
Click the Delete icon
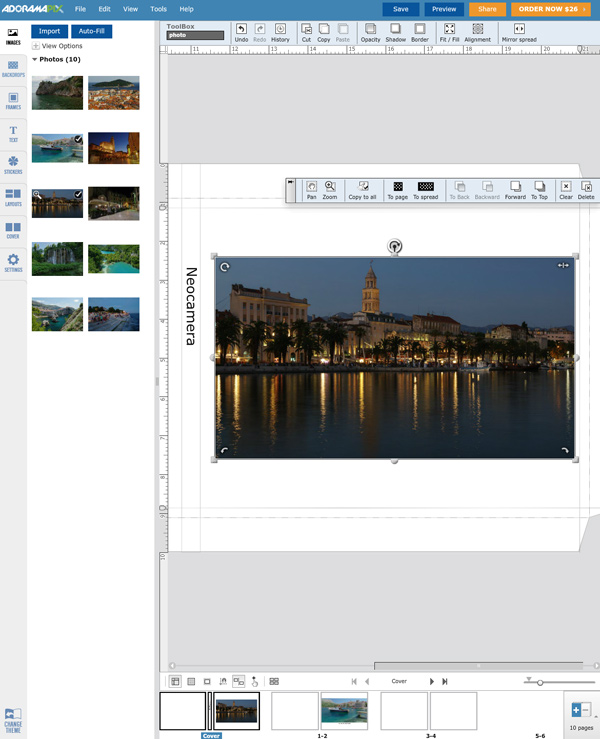586,190
